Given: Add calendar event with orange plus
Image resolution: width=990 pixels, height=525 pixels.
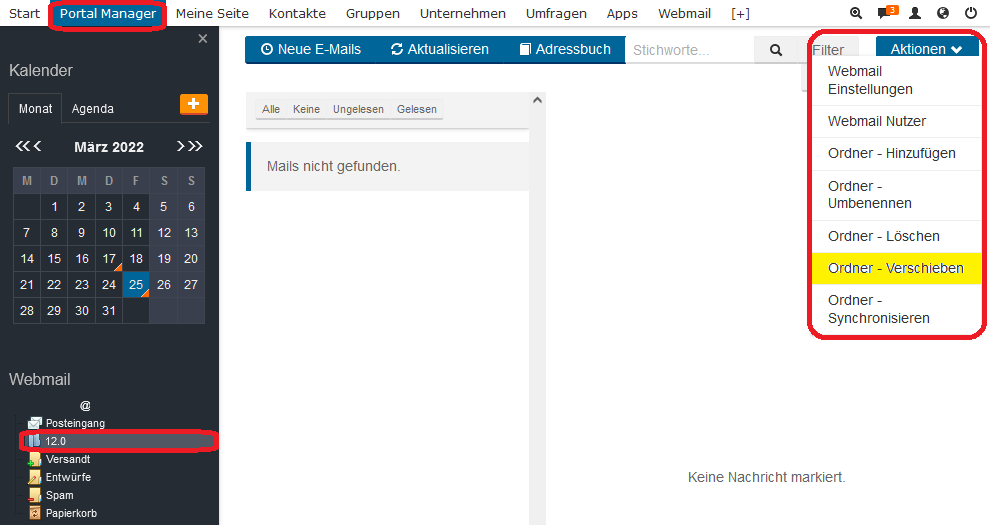Looking at the screenshot, I should click(x=194, y=104).
